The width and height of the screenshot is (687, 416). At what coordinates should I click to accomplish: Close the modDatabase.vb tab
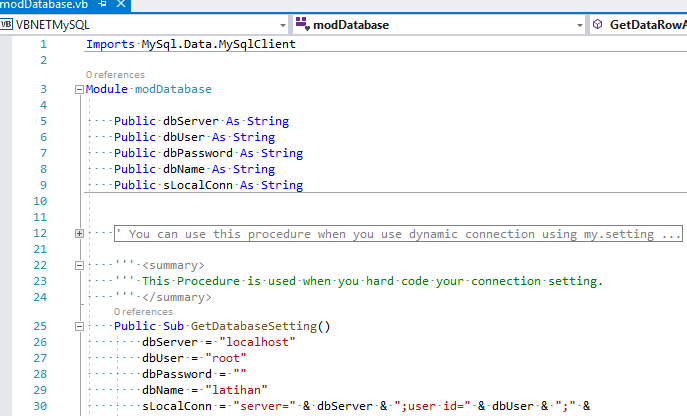click(121, 4)
